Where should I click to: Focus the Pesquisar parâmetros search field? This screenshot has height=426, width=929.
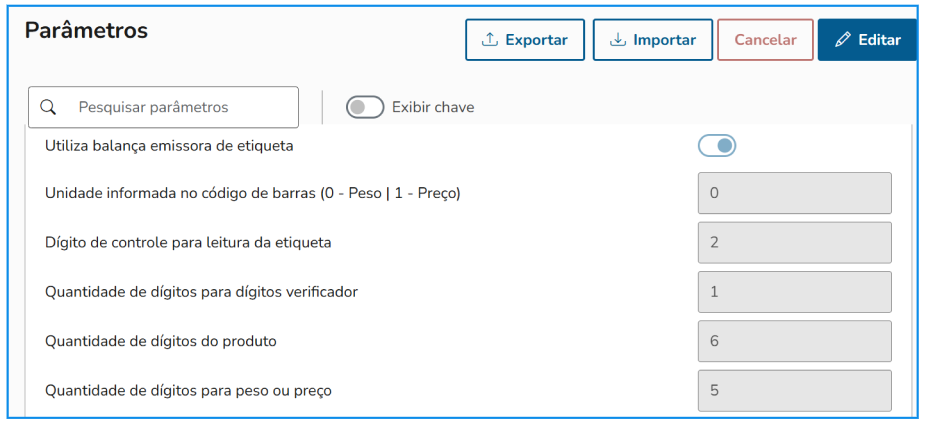pyautogui.click(x=180, y=107)
